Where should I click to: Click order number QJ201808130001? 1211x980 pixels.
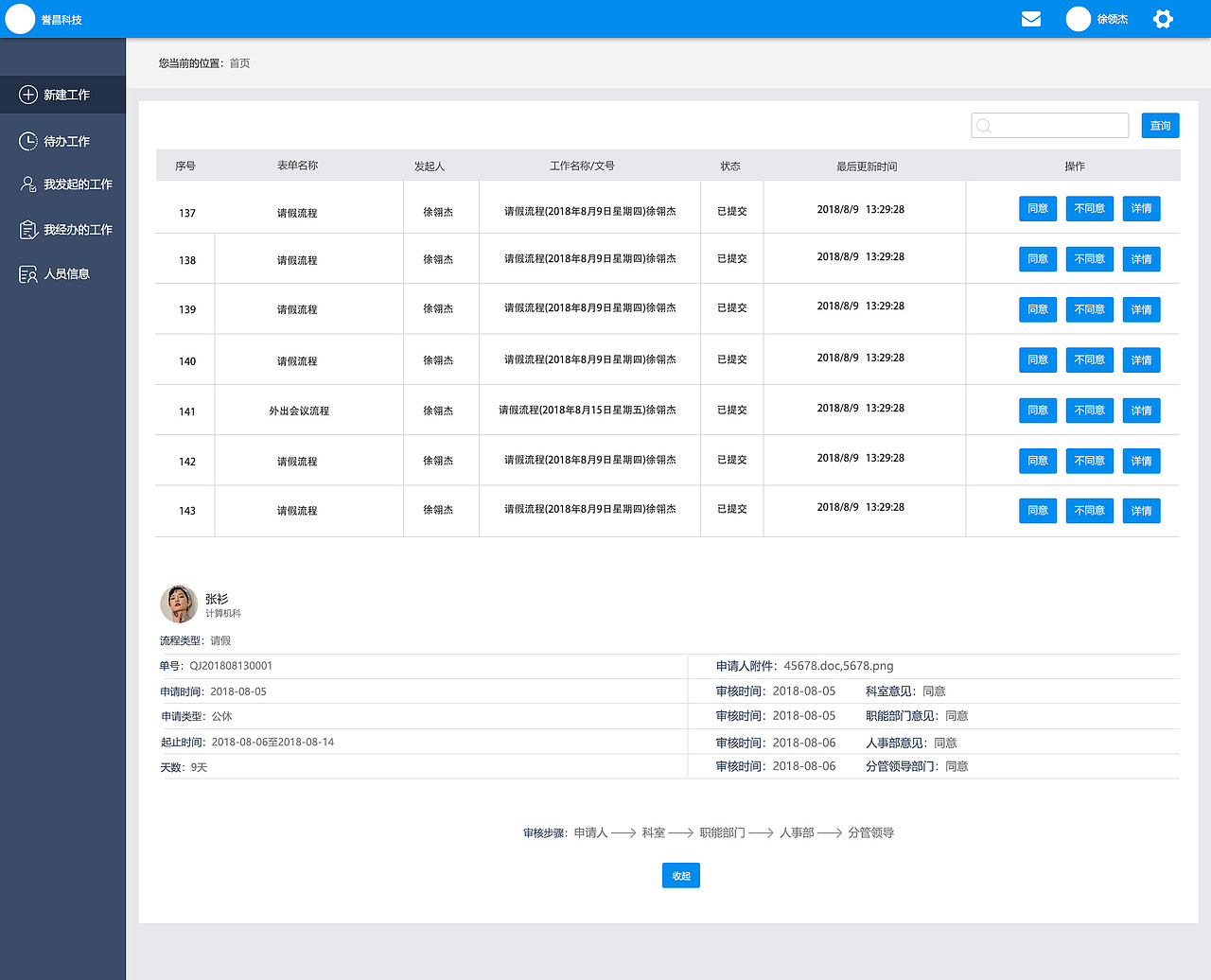[x=231, y=666]
